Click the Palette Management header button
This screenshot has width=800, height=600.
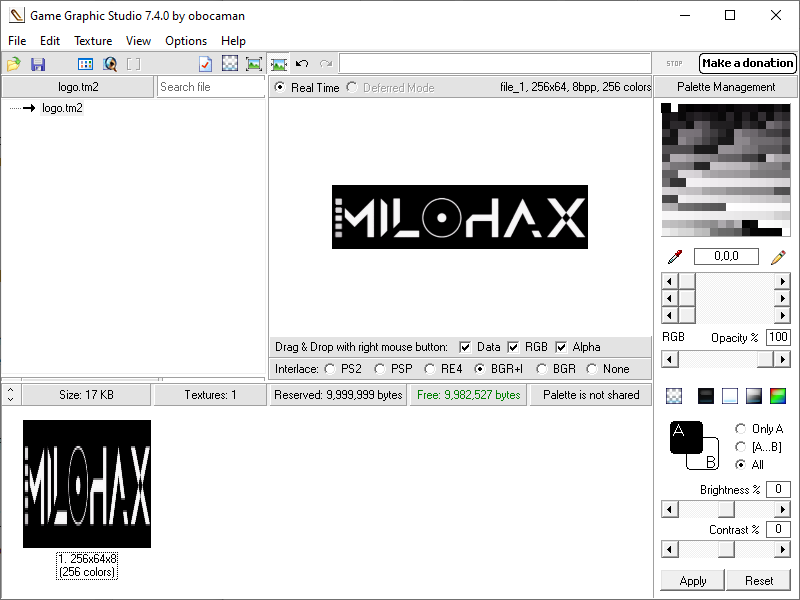point(726,87)
